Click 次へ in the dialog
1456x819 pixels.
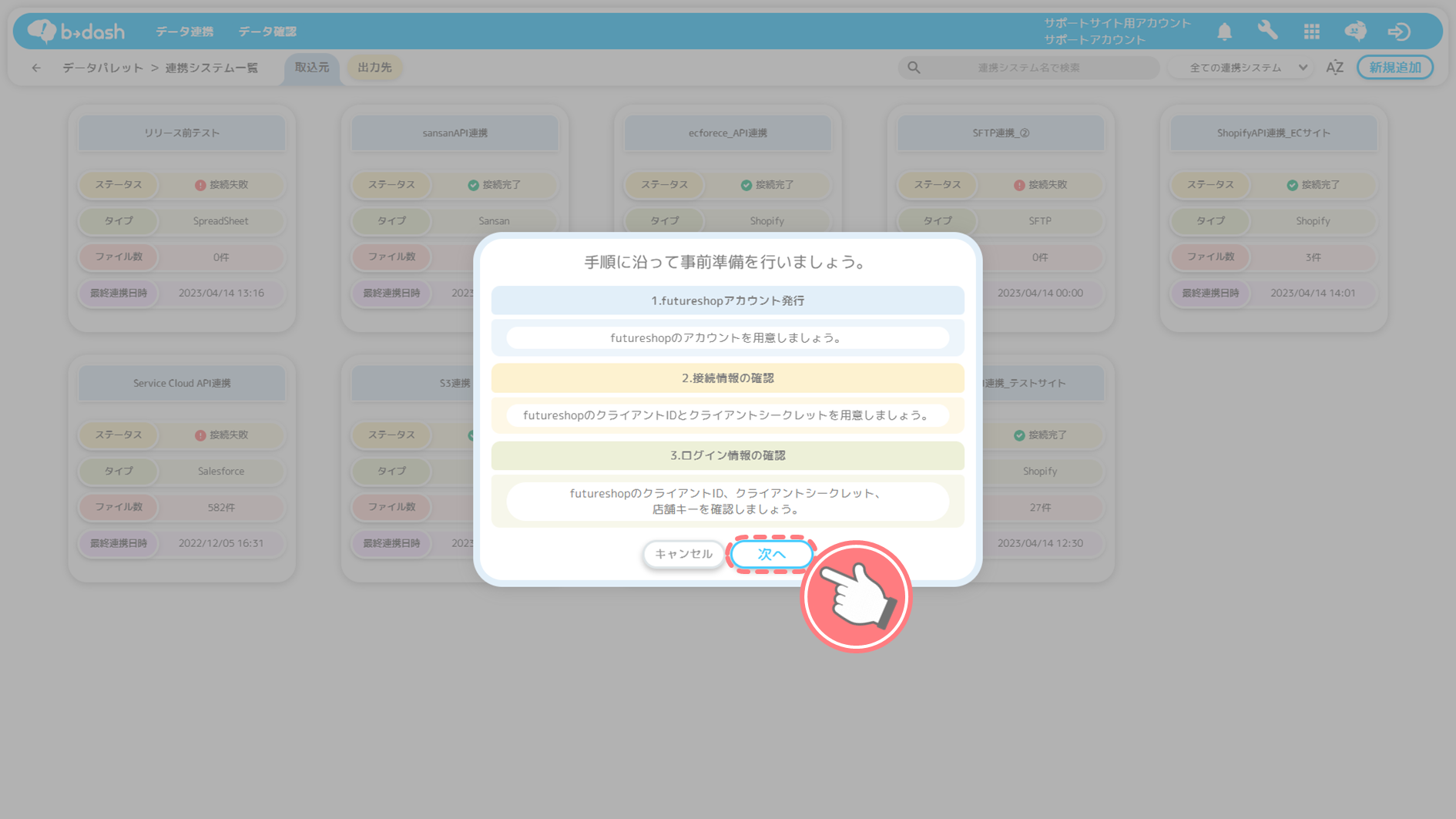[x=771, y=554]
